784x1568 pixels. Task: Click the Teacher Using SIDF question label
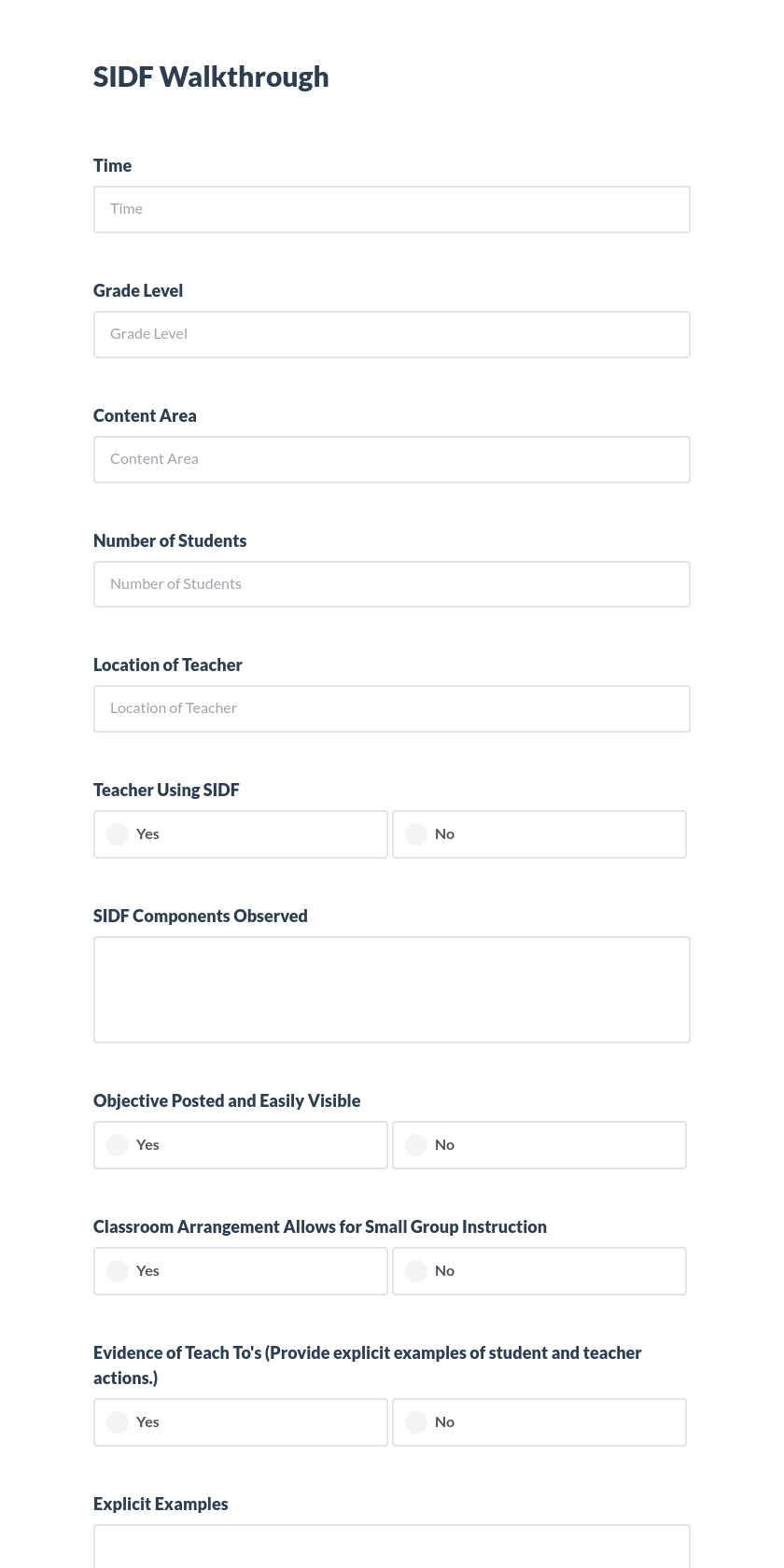tap(166, 790)
